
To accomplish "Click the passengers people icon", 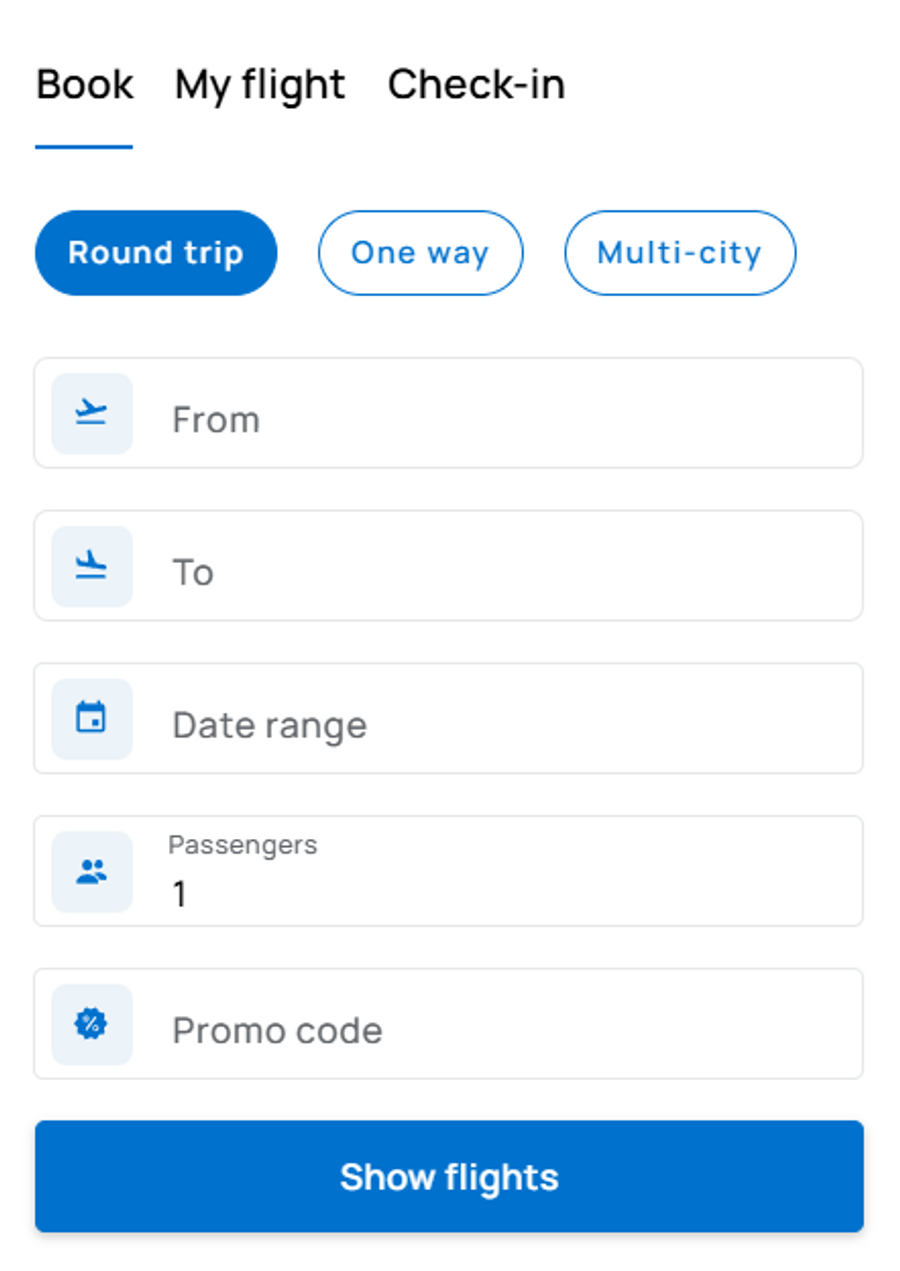I will 91,872.
